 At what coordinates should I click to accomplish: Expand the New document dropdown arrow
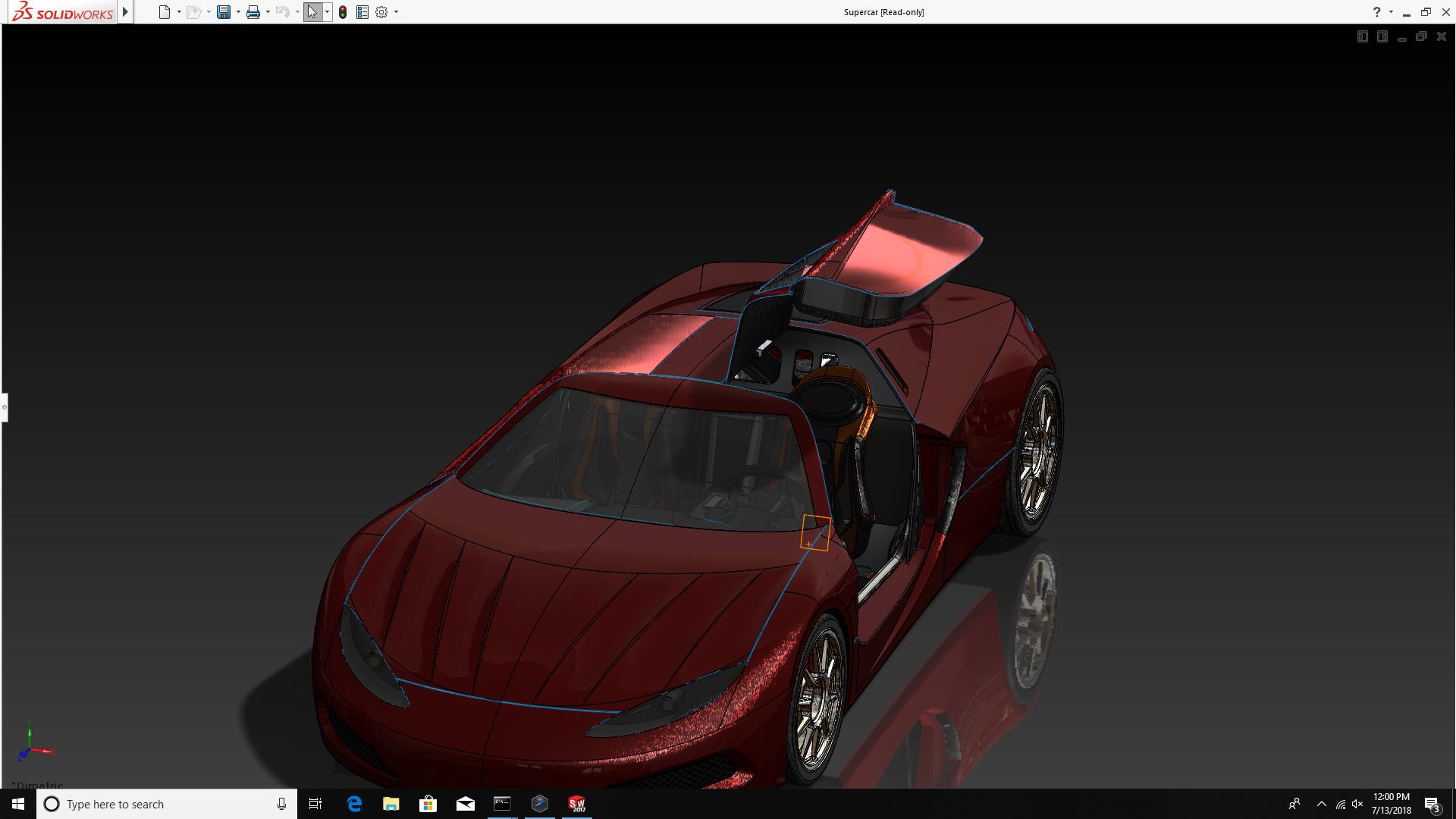pyautogui.click(x=179, y=12)
